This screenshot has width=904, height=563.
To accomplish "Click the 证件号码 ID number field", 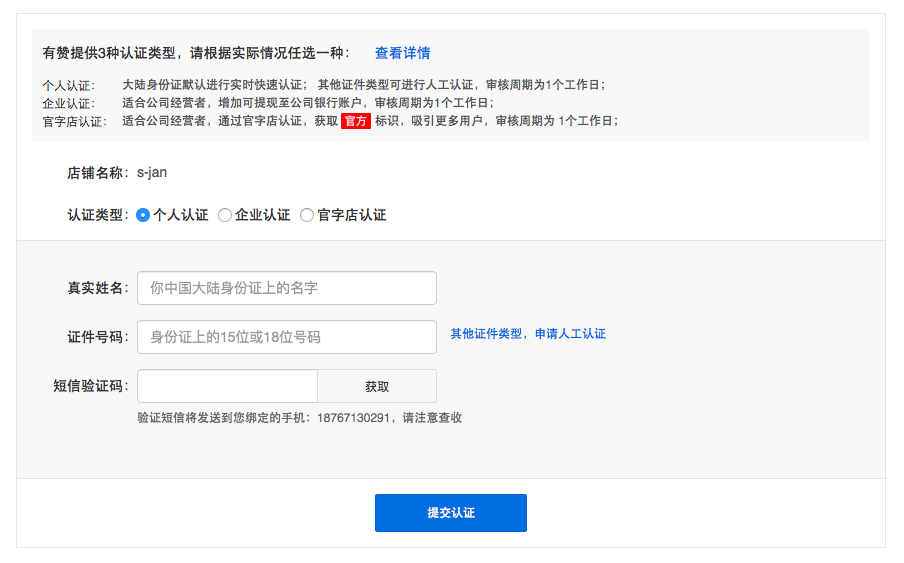I will [286, 337].
